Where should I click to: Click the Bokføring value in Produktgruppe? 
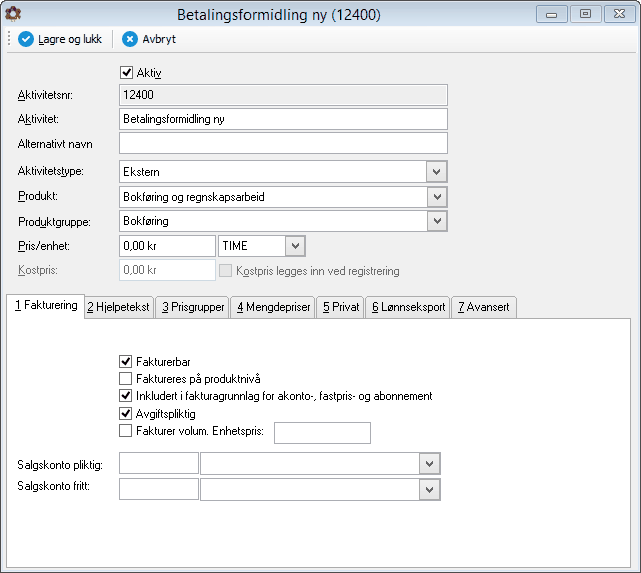[x=146, y=221]
